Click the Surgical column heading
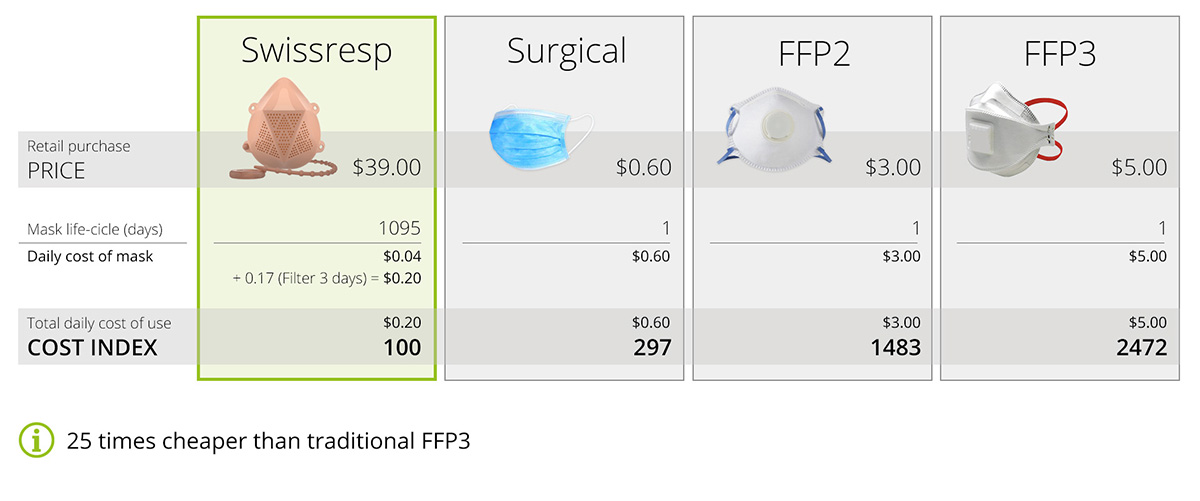This screenshot has width=1200, height=501. [566, 52]
